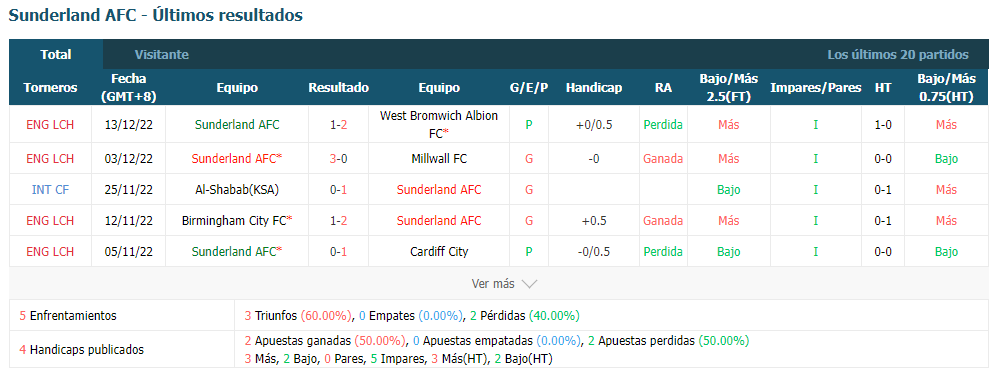The height and width of the screenshot is (377, 999).
Task: Open Cardiff City team link
Action: (x=439, y=252)
